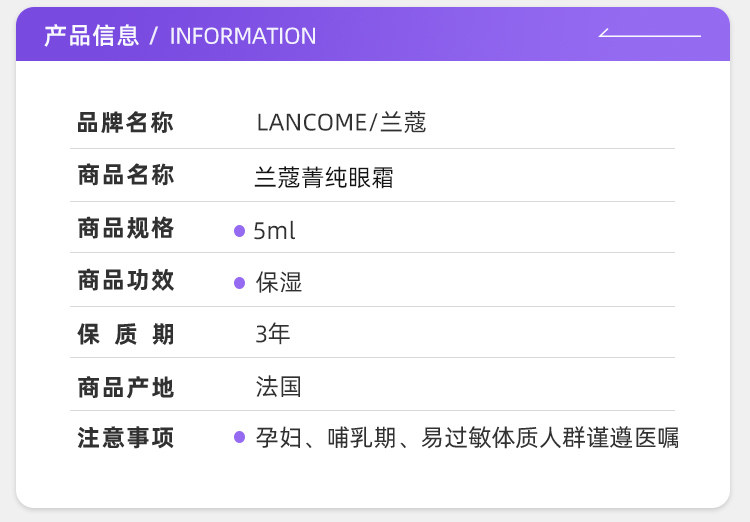750x522 pixels.
Task: Open the 兰蔻菁纯眼霜 product name
Action: pyautogui.click(x=323, y=178)
